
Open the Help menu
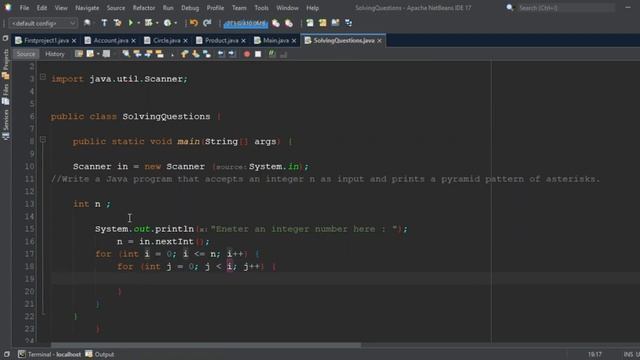[x=312, y=8]
